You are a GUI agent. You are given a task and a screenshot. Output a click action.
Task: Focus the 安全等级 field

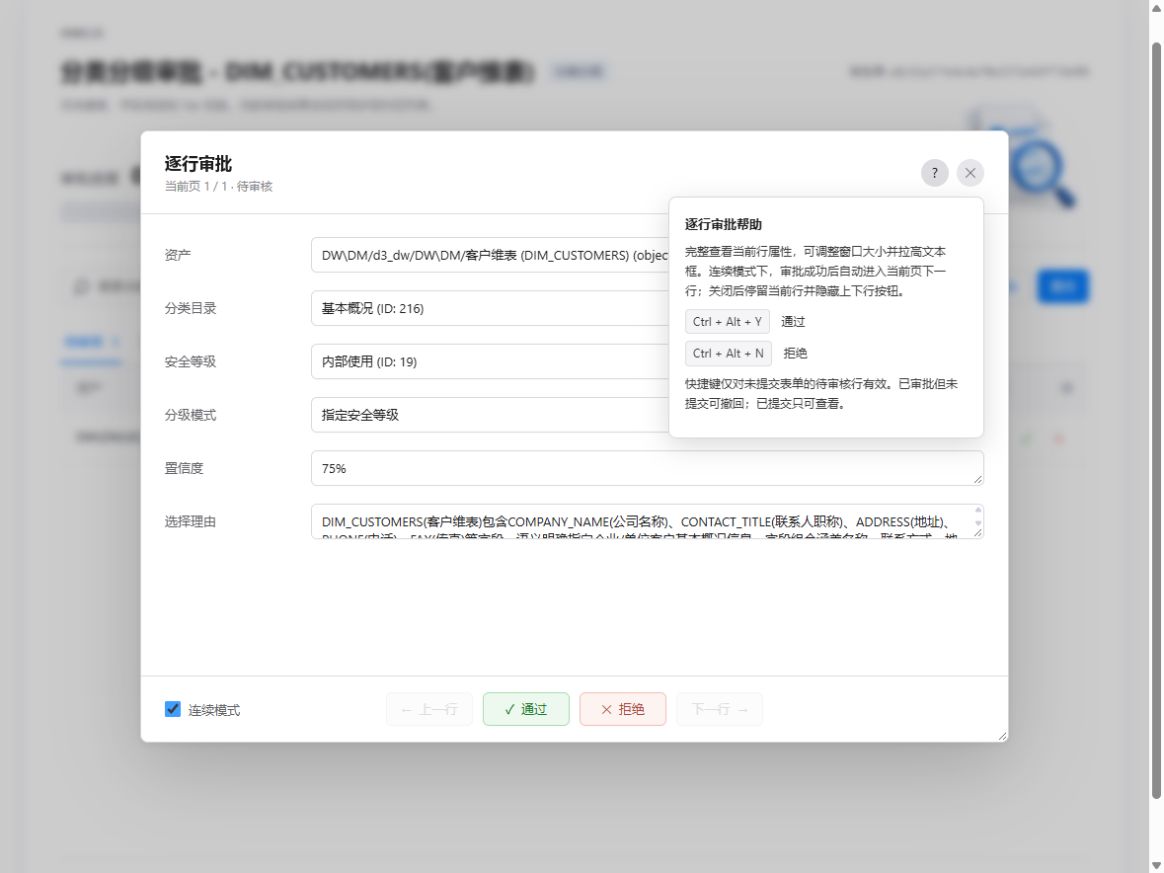(490, 362)
